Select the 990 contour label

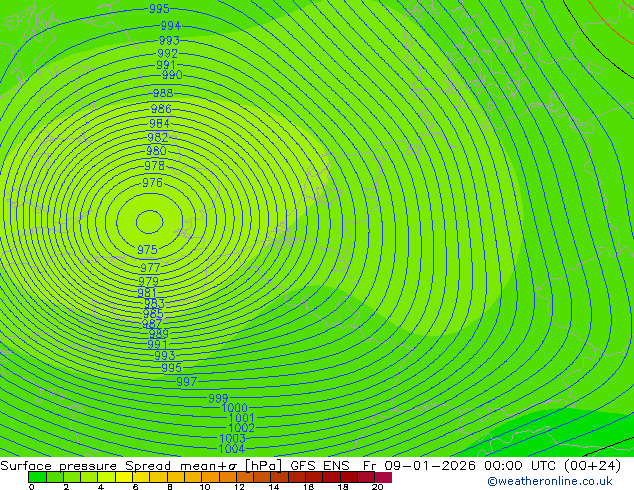172,75
